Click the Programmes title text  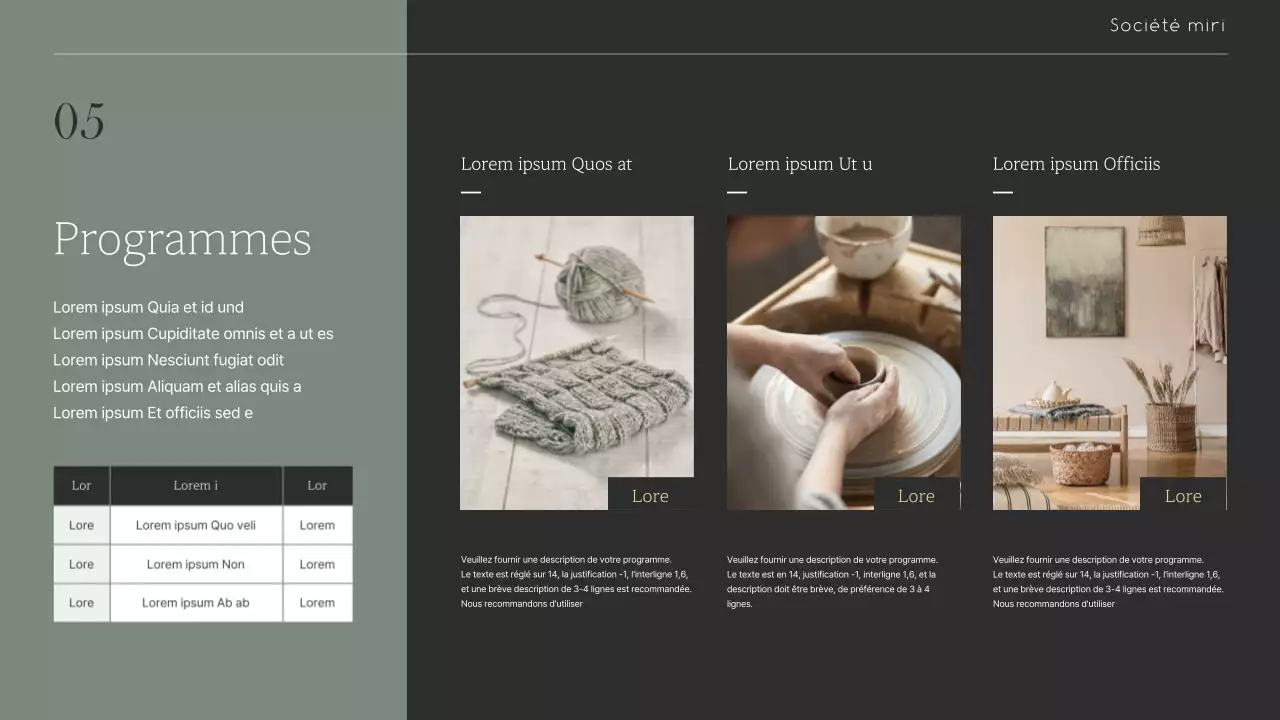[182, 240]
